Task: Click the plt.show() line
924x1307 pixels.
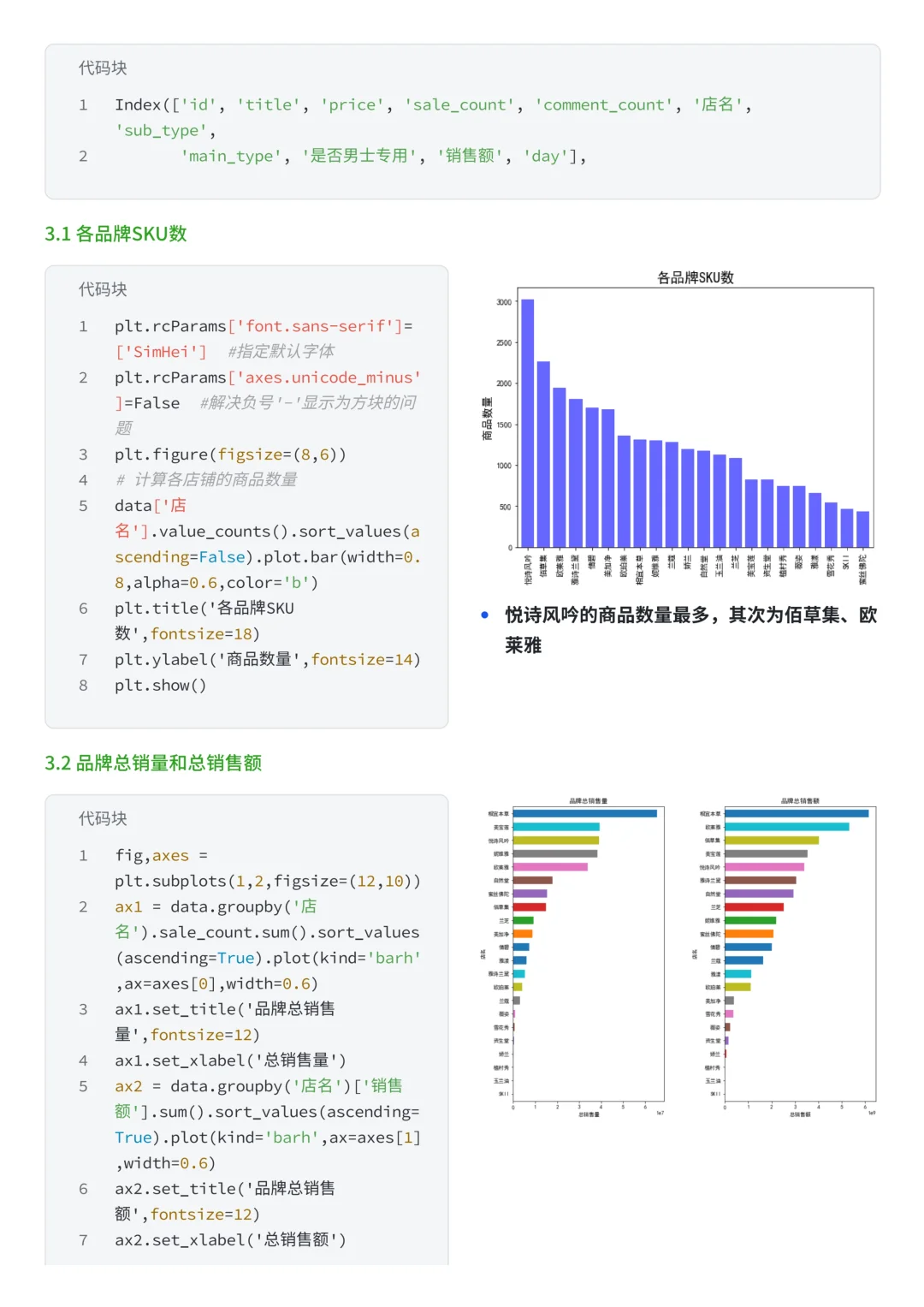Action: point(161,685)
